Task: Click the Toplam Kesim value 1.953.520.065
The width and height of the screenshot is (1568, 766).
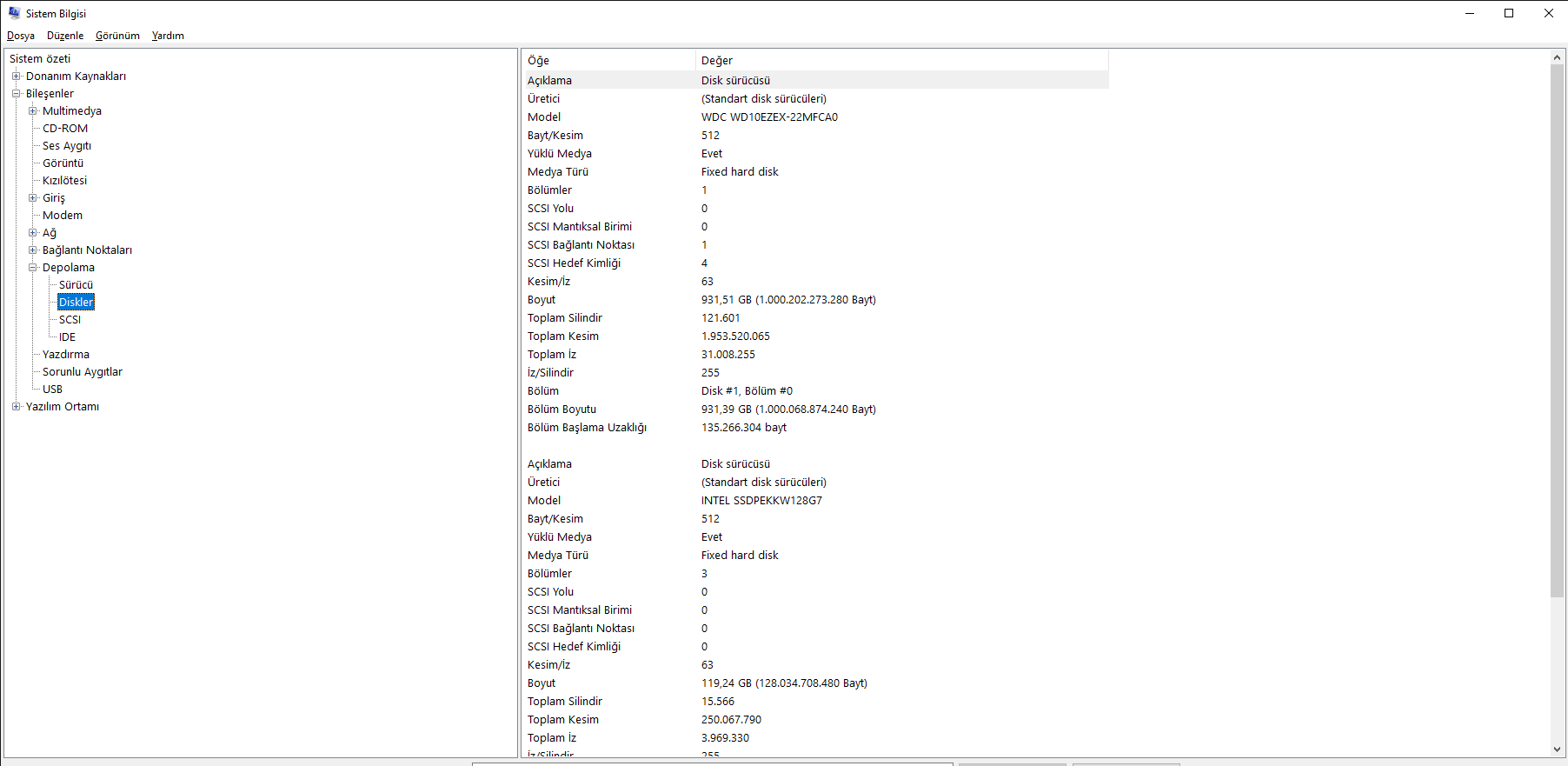Action: (x=735, y=336)
